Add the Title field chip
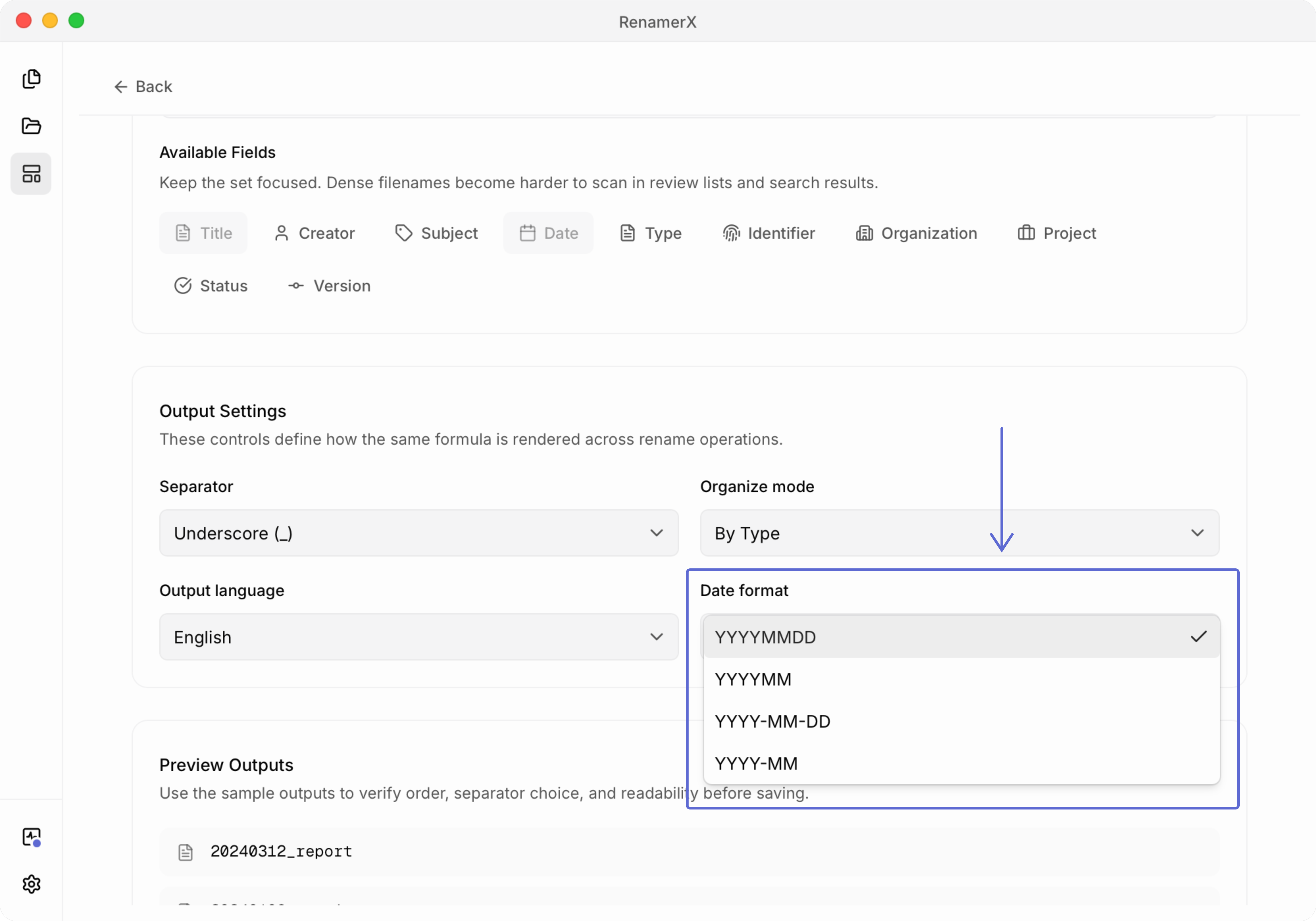Viewport: 1316px width, 921px height. (203, 233)
